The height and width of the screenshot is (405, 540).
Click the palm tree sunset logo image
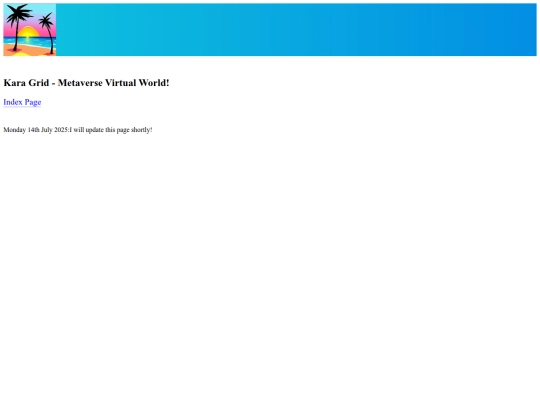30,30
